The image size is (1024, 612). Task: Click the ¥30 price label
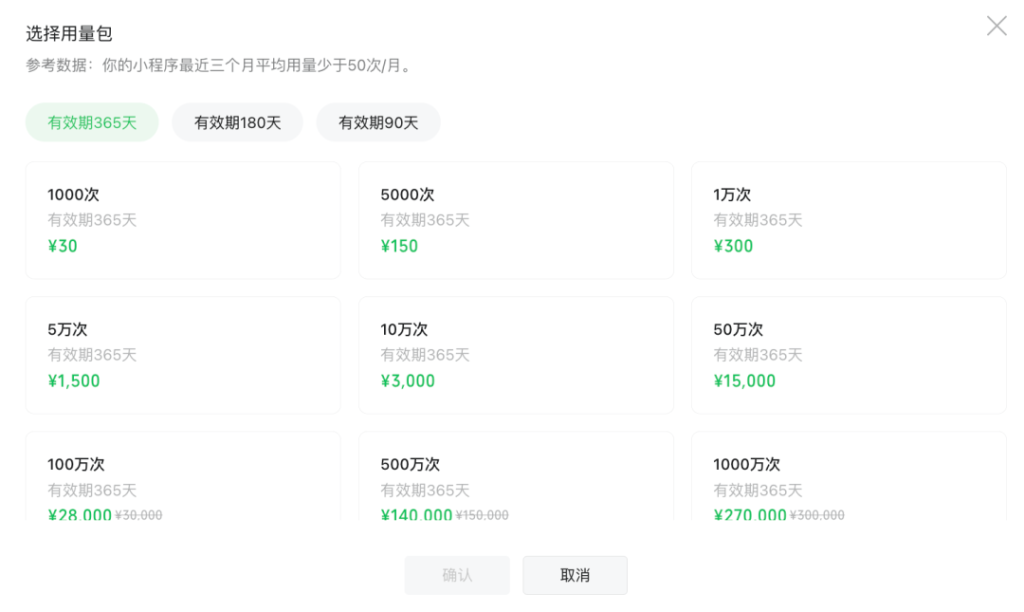63,246
